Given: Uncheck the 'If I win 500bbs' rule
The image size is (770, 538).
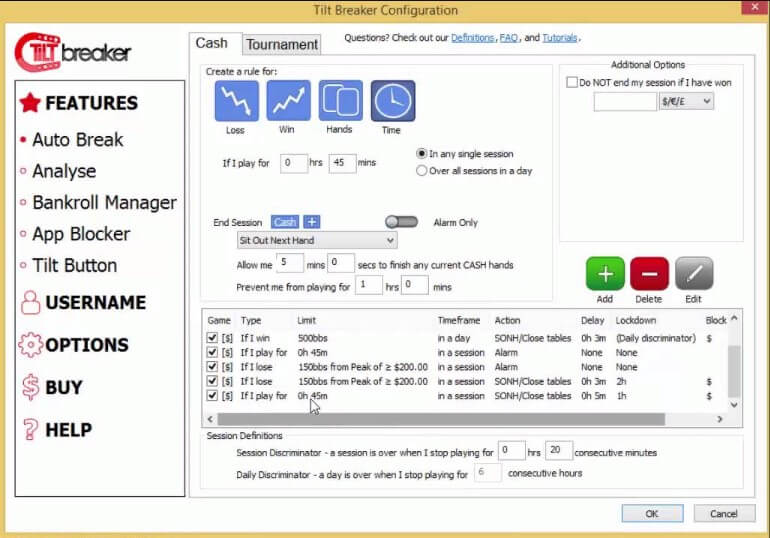Looking at the screenshot, I should coord(211,339).
